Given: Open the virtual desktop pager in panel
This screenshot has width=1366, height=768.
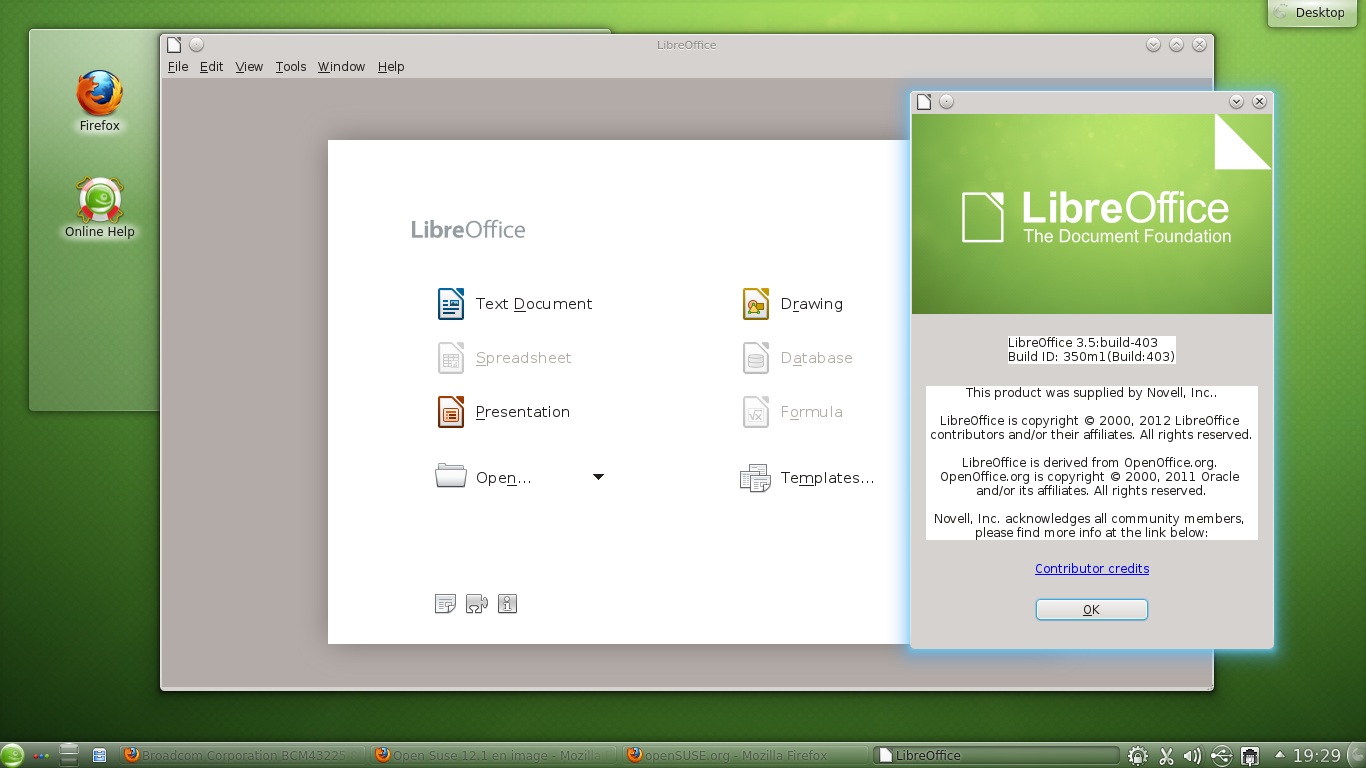Looking at the screenshot, I should [x=69, y=755].
